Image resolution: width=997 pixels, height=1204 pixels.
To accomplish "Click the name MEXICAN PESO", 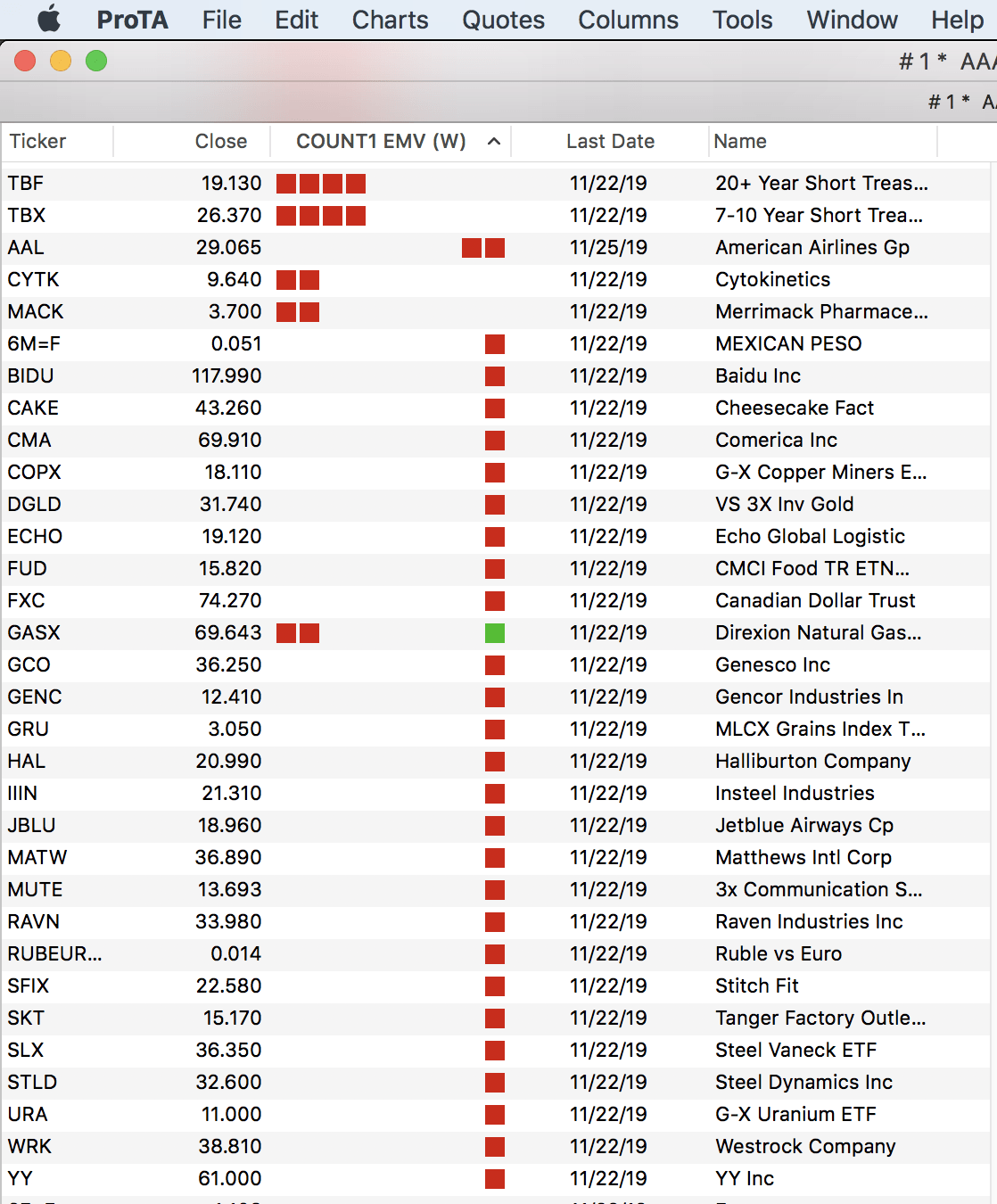I will (788, 344).
